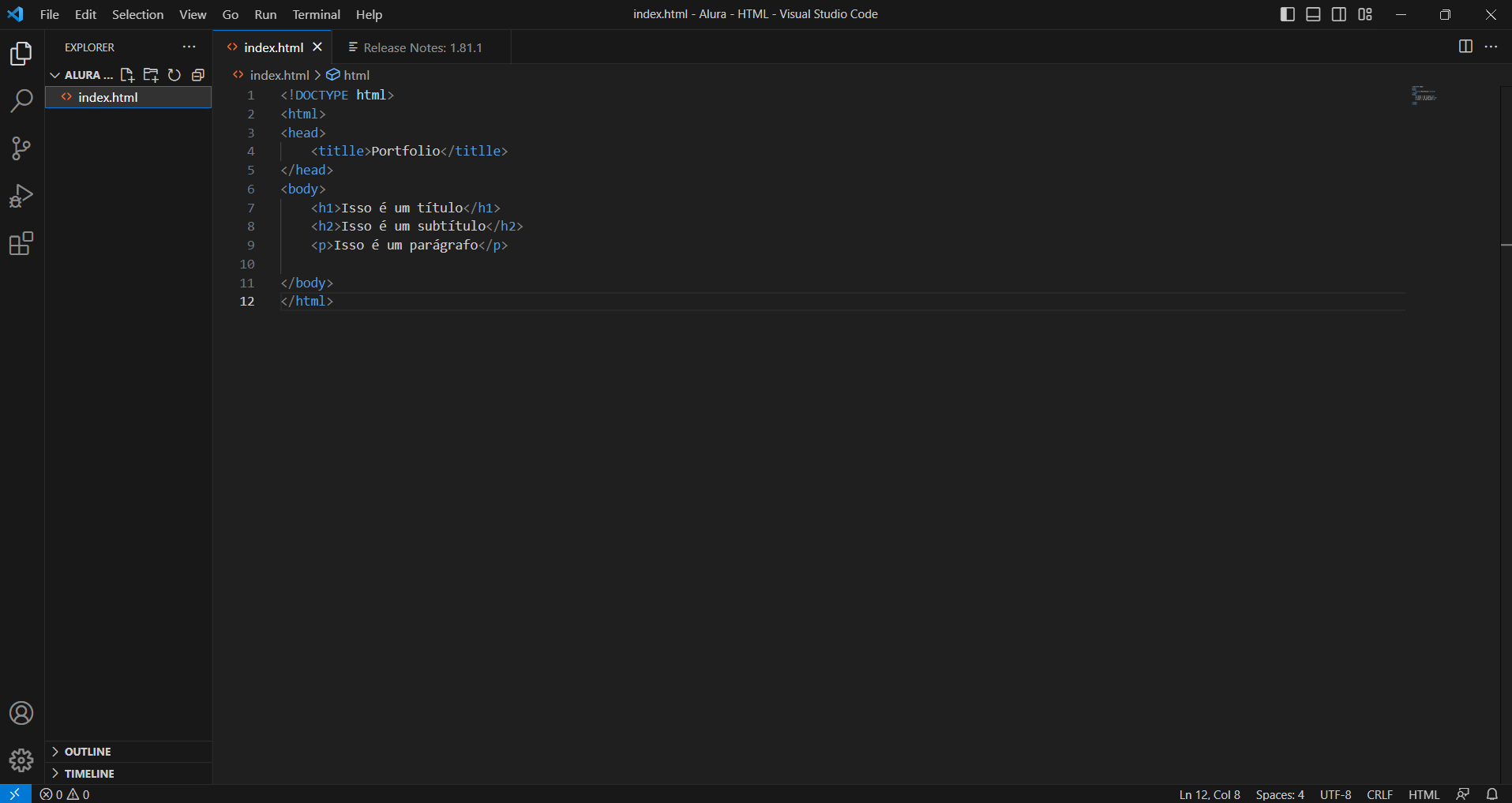Image resolution: width=1512 pixels, height=803 pixels.
Task: Click the closing body tag line
Action: [307, 283]
